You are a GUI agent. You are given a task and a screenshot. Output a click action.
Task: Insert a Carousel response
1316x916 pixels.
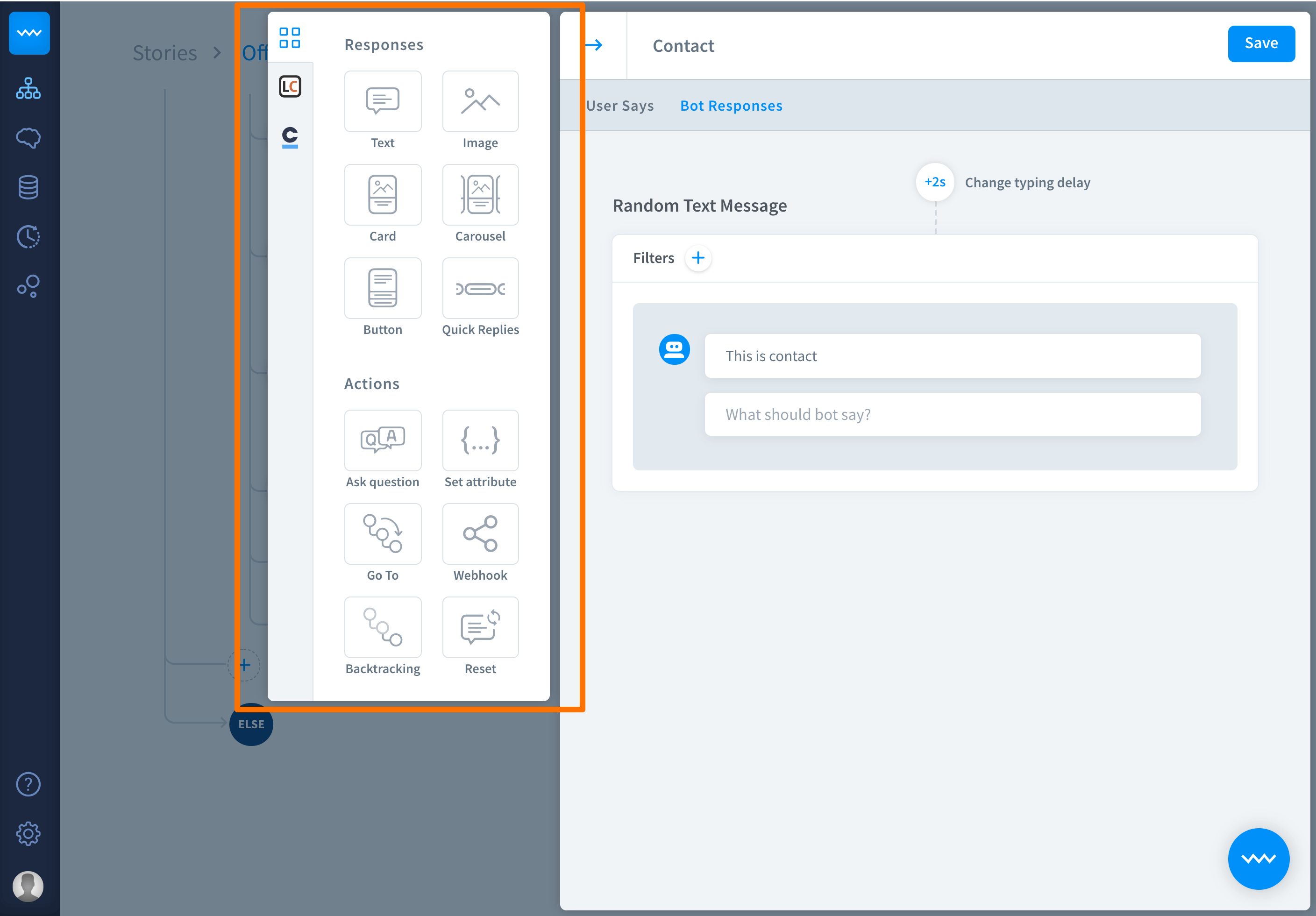[480, 195]
